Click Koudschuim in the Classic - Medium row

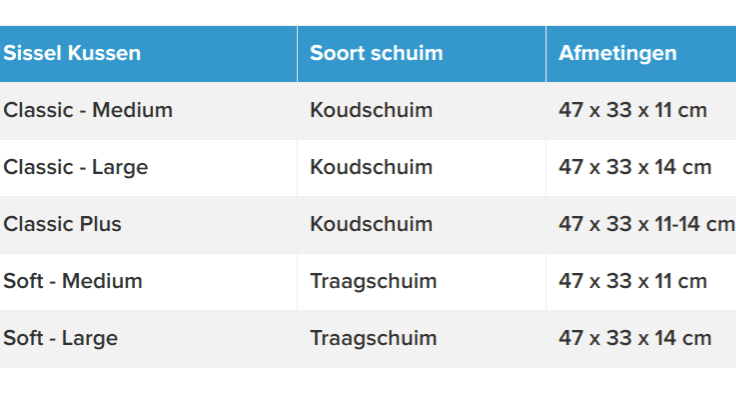click(x=371, y=110)
